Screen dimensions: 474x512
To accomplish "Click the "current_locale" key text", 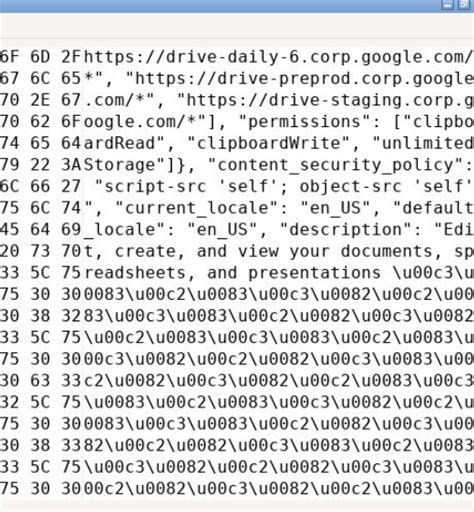I will click(x=197, y=208).
